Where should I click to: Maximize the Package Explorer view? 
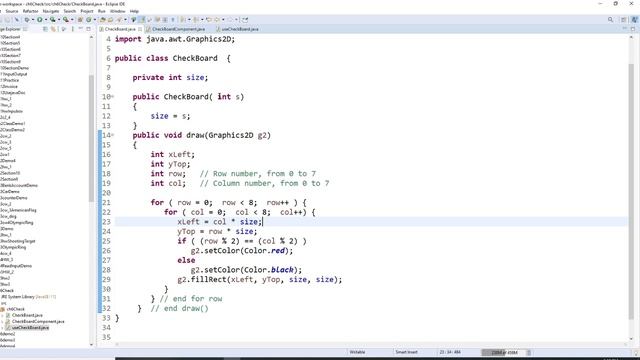pos(88,29)
